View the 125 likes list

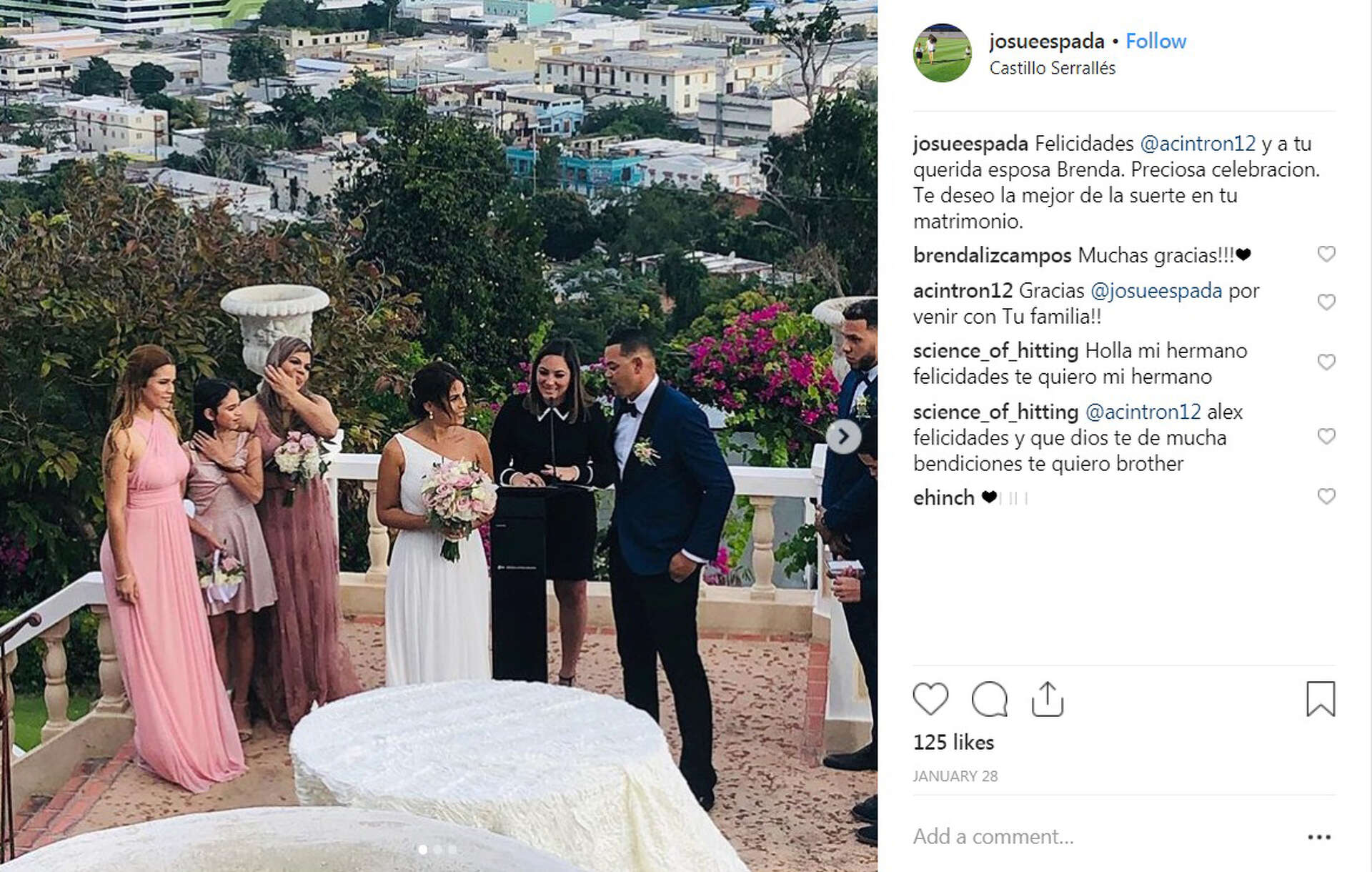[953, 743]
